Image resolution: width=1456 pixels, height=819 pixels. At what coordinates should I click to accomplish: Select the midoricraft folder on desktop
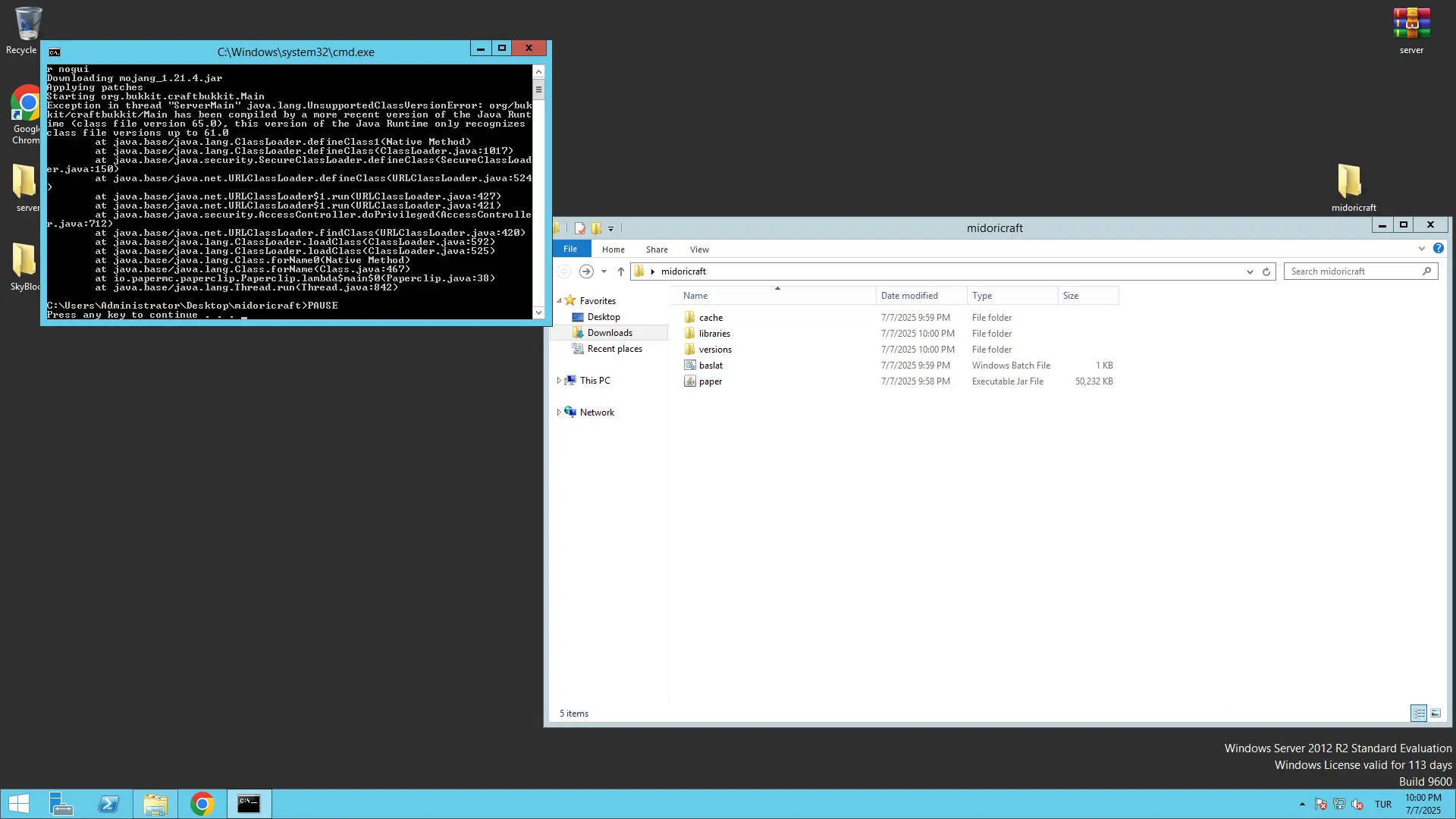click(x=1353, y=187)
